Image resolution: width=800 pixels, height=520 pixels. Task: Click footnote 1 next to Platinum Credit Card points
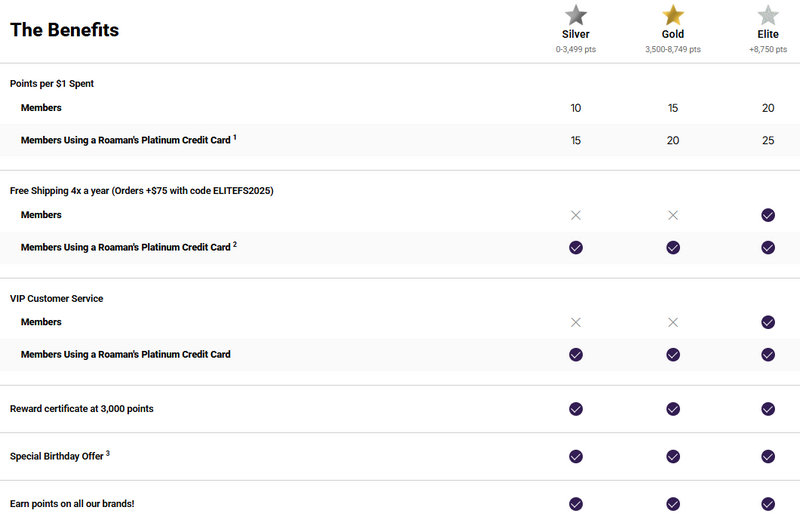pyautogui.click(x=235, y=137)
